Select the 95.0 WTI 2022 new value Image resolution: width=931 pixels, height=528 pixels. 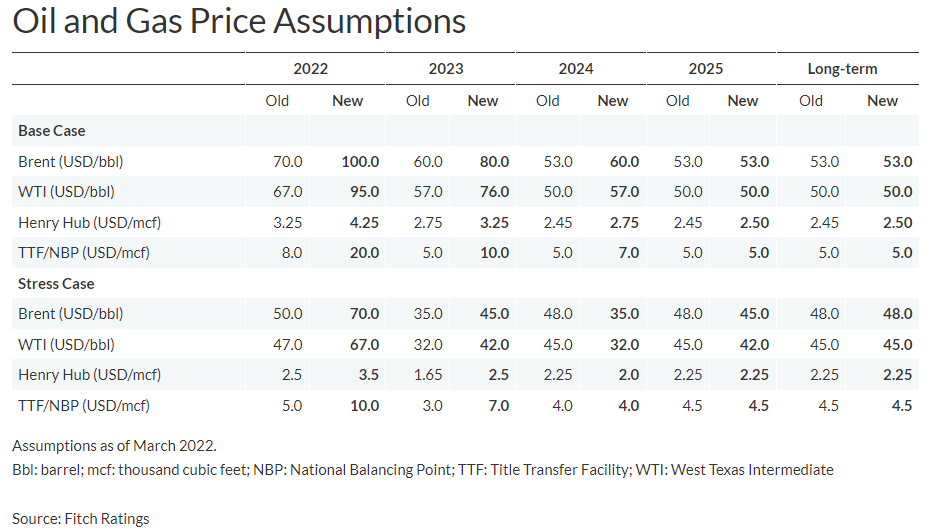pyautogui.click(x=363, y=192)
